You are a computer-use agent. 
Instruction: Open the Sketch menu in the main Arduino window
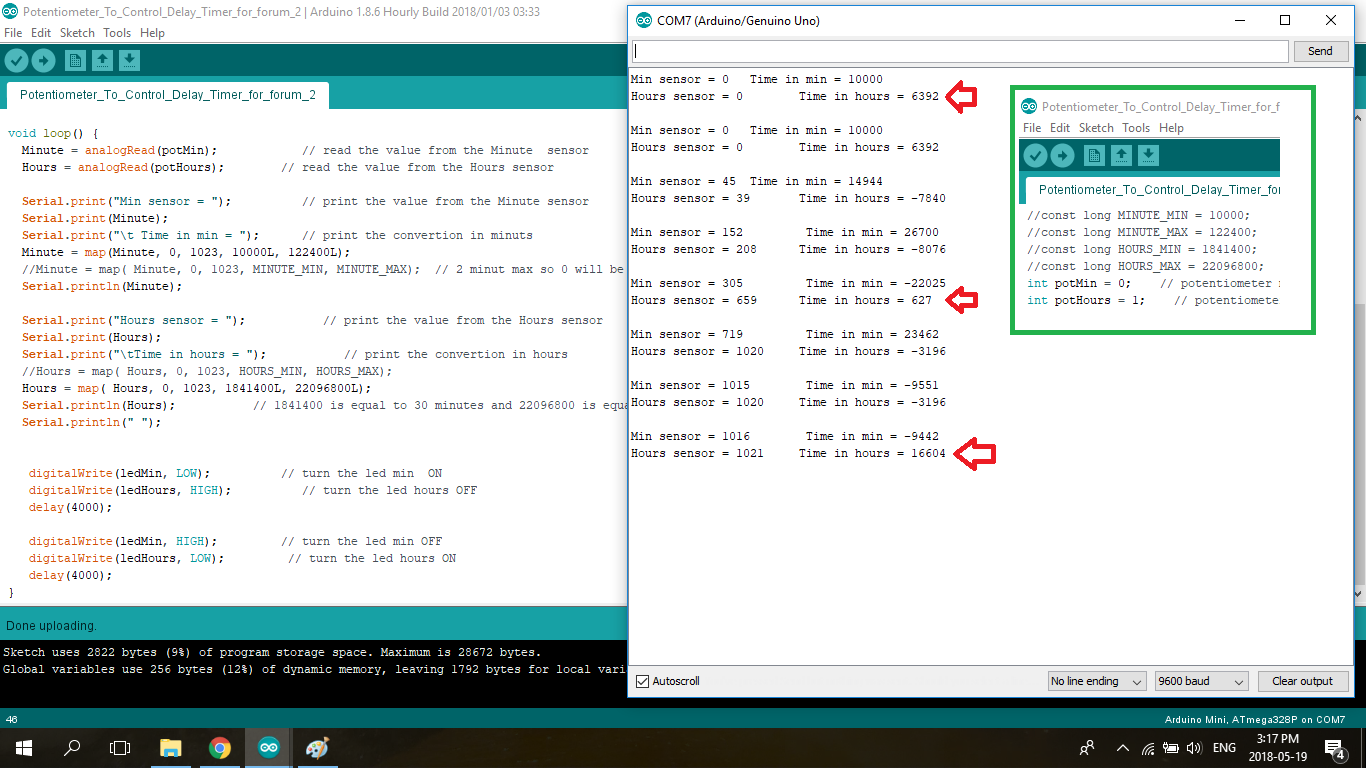pos(77,33)
